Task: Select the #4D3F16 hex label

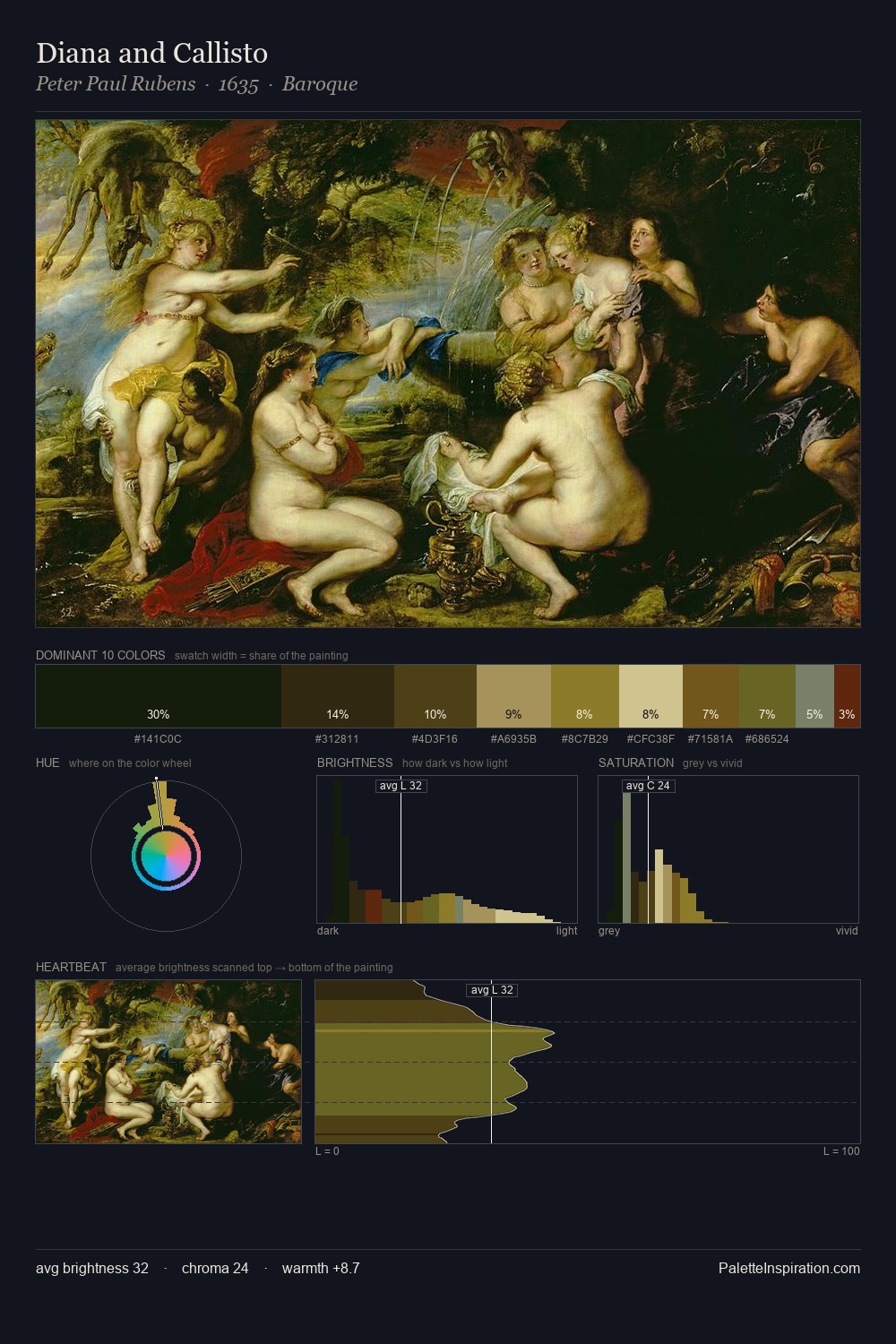Action: pyautogui.click(x=435, y=739)
